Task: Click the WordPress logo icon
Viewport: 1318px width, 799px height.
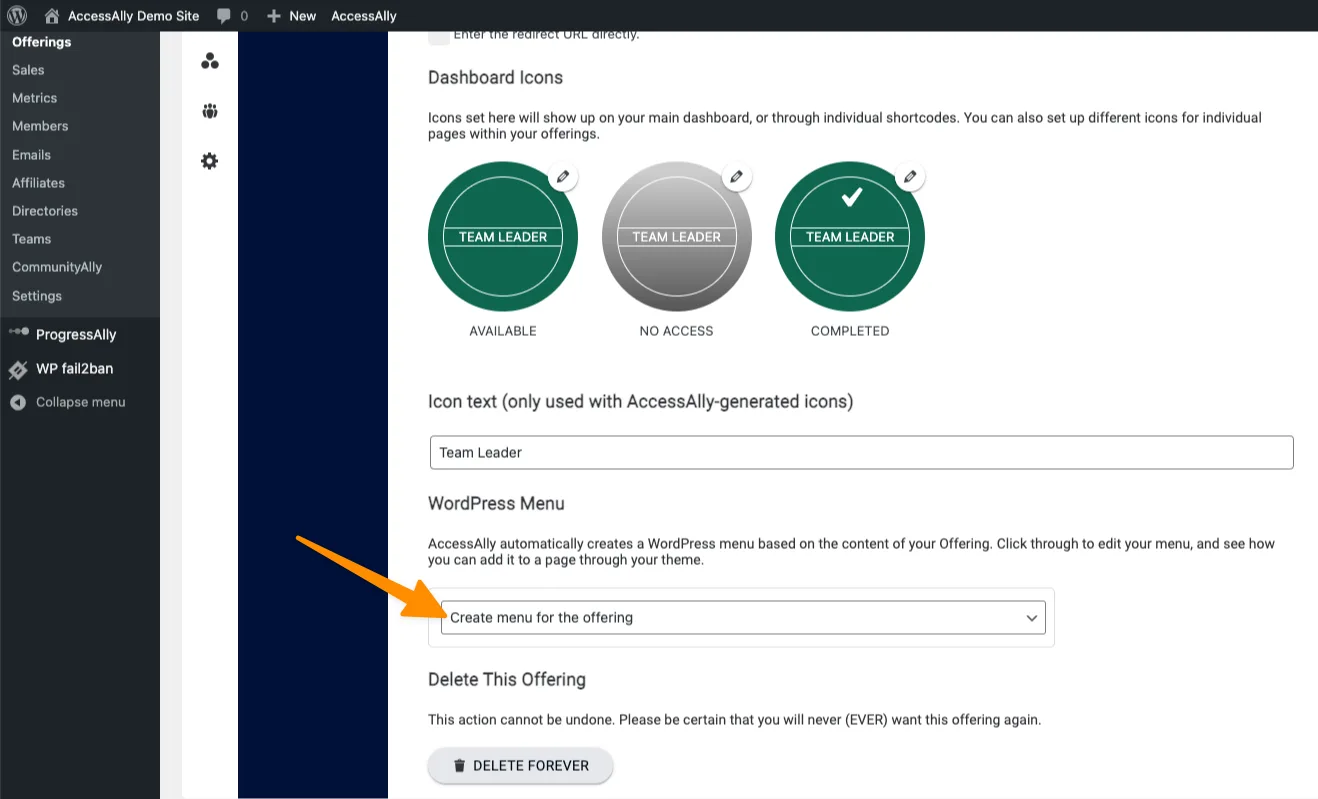Action: pos(17,16)
